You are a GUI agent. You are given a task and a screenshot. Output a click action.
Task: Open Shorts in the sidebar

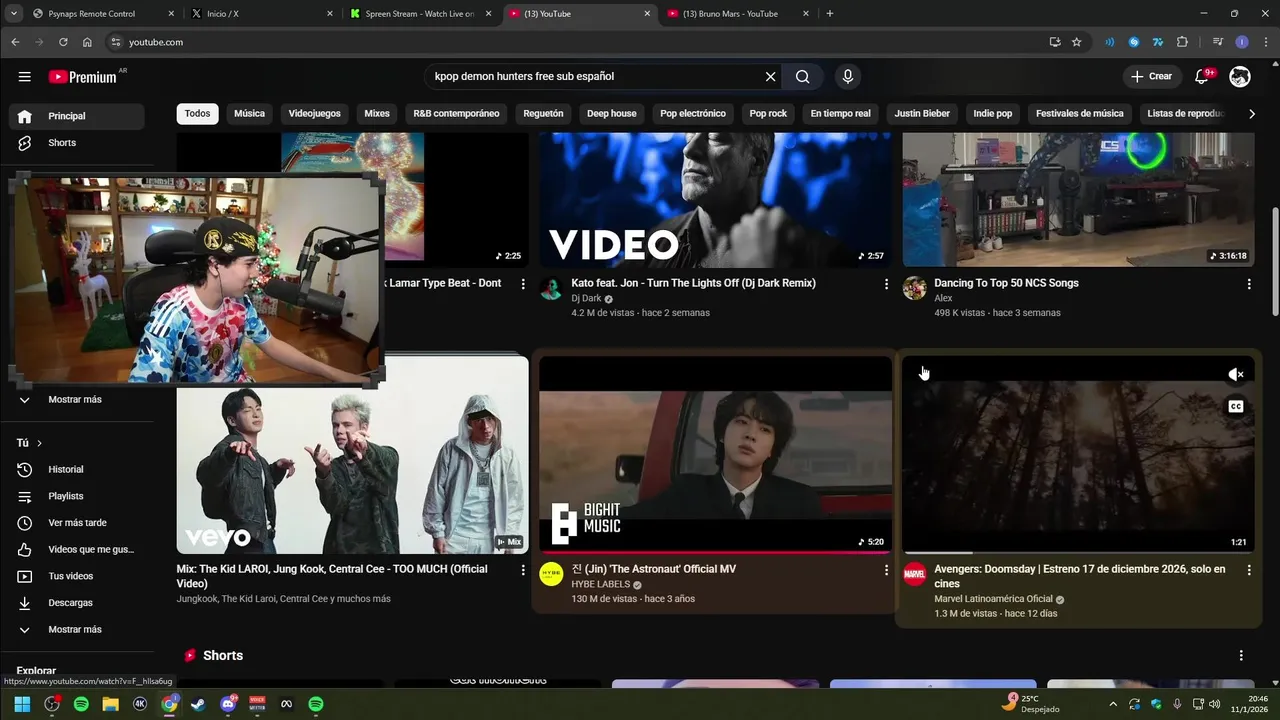click(x=78, y=143)
